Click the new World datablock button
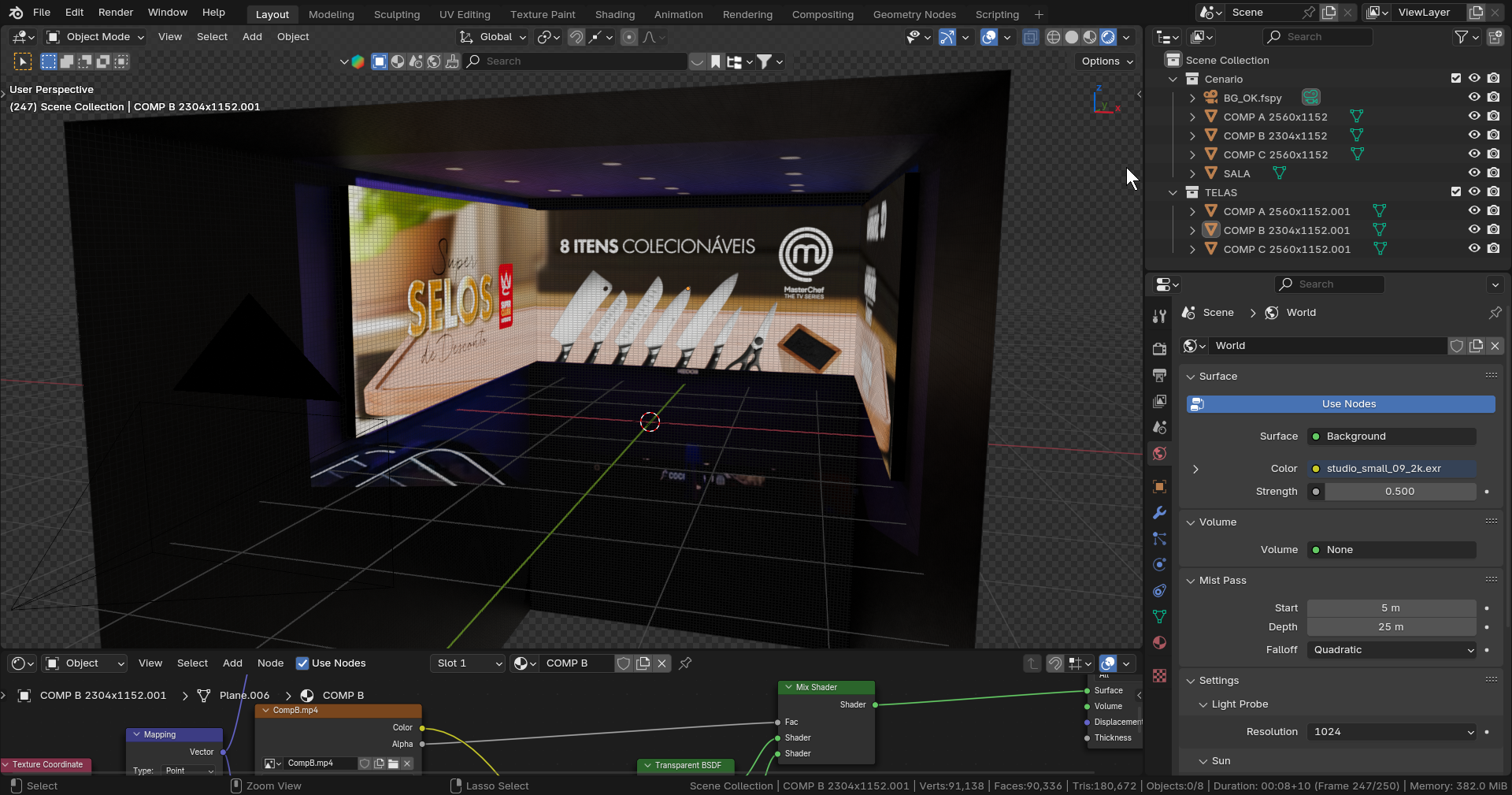1512x795 pixels. tap(1476, 346)
